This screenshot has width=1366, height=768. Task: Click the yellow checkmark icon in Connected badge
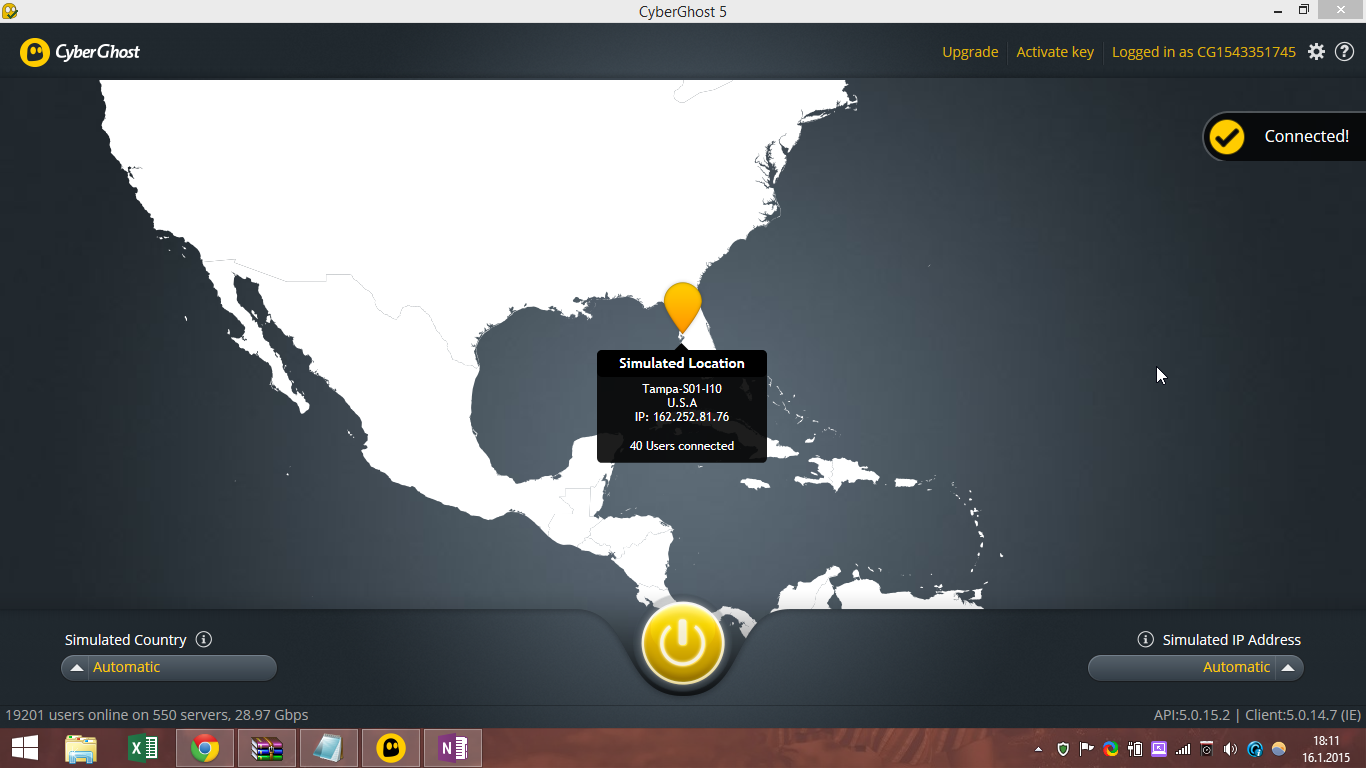[1227, 137]
